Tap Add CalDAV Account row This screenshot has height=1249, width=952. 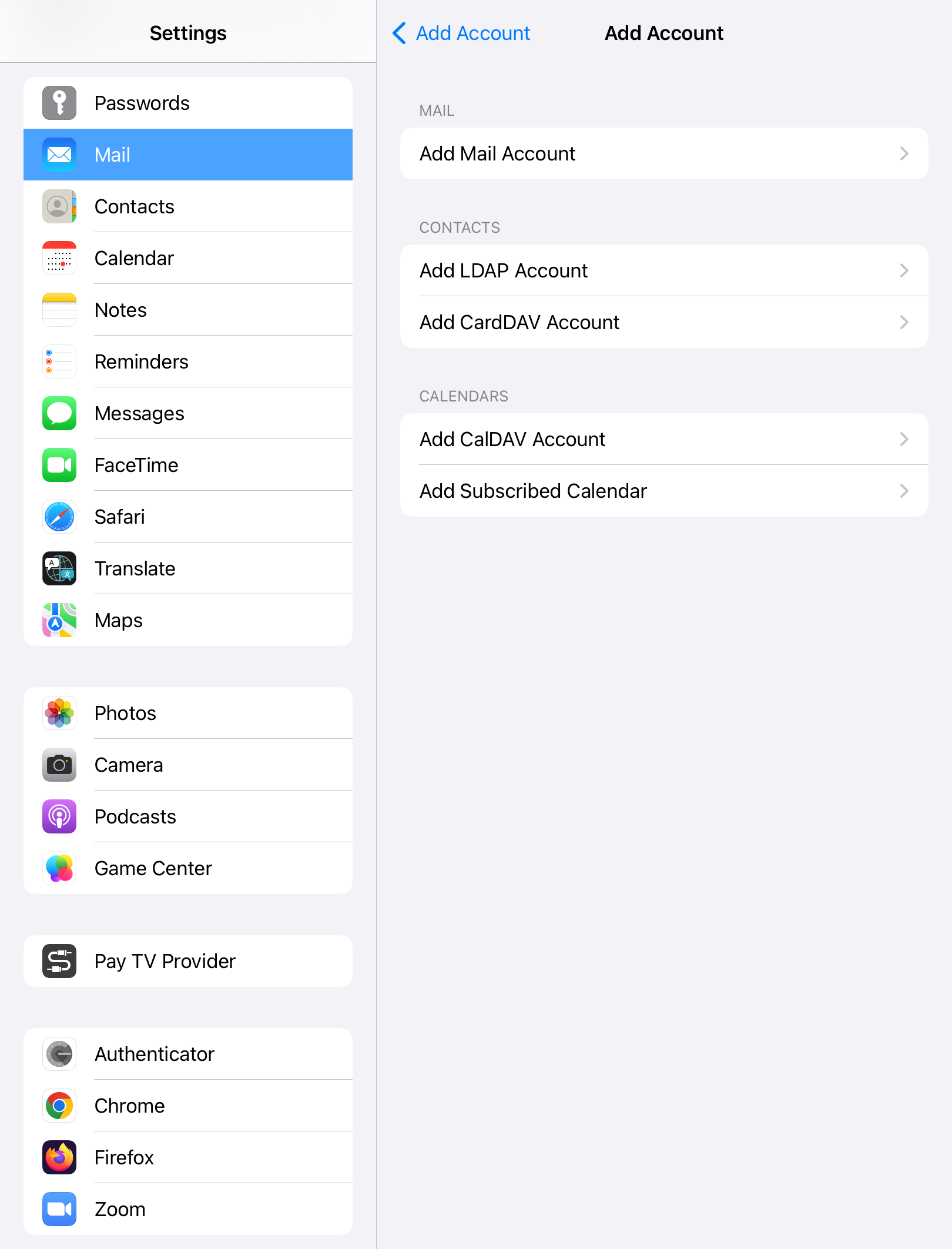tap(664, 439)
